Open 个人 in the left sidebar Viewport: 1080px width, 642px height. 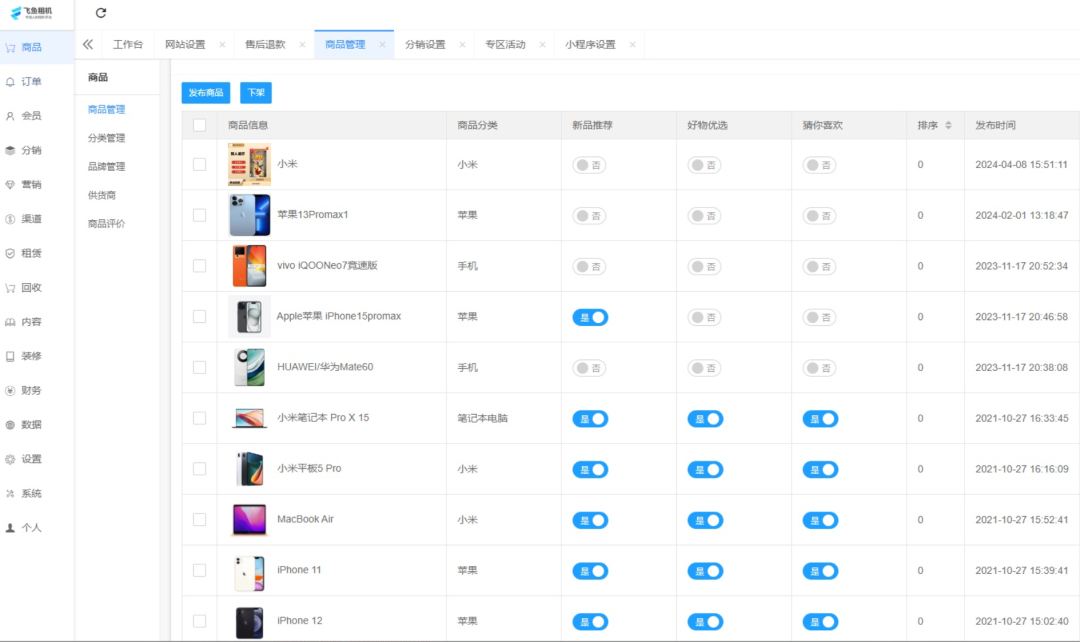(31, 528)
